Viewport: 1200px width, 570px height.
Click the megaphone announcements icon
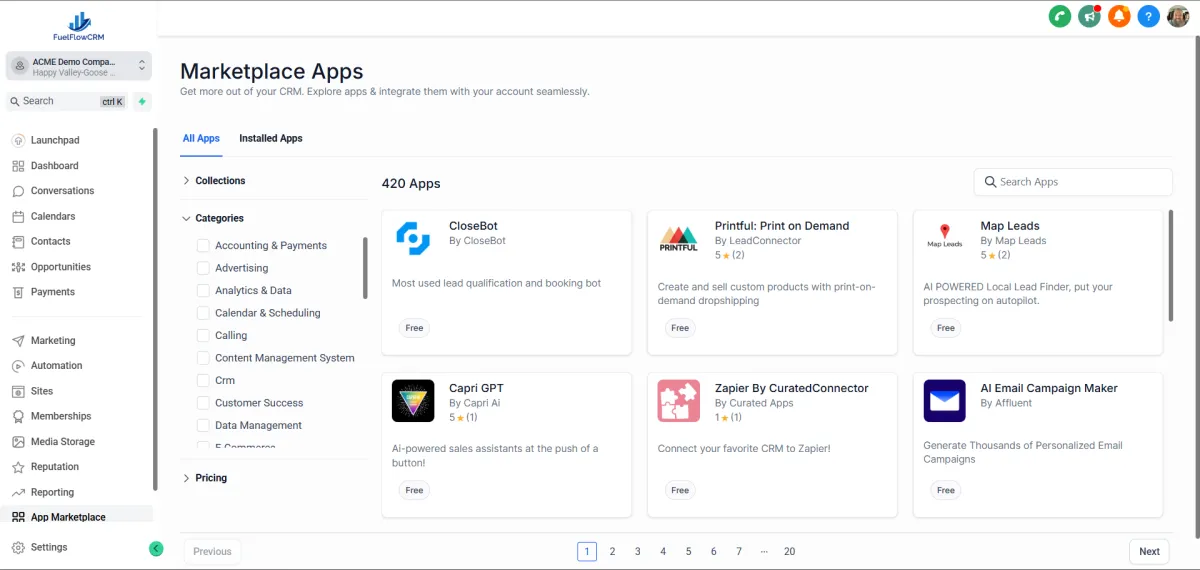click(1089, 16)
